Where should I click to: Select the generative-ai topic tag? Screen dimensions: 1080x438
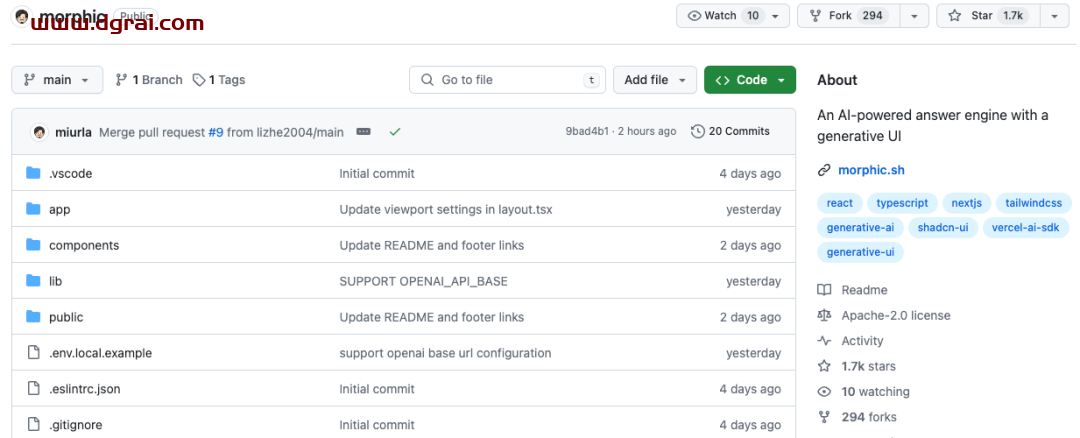(861, 228)
